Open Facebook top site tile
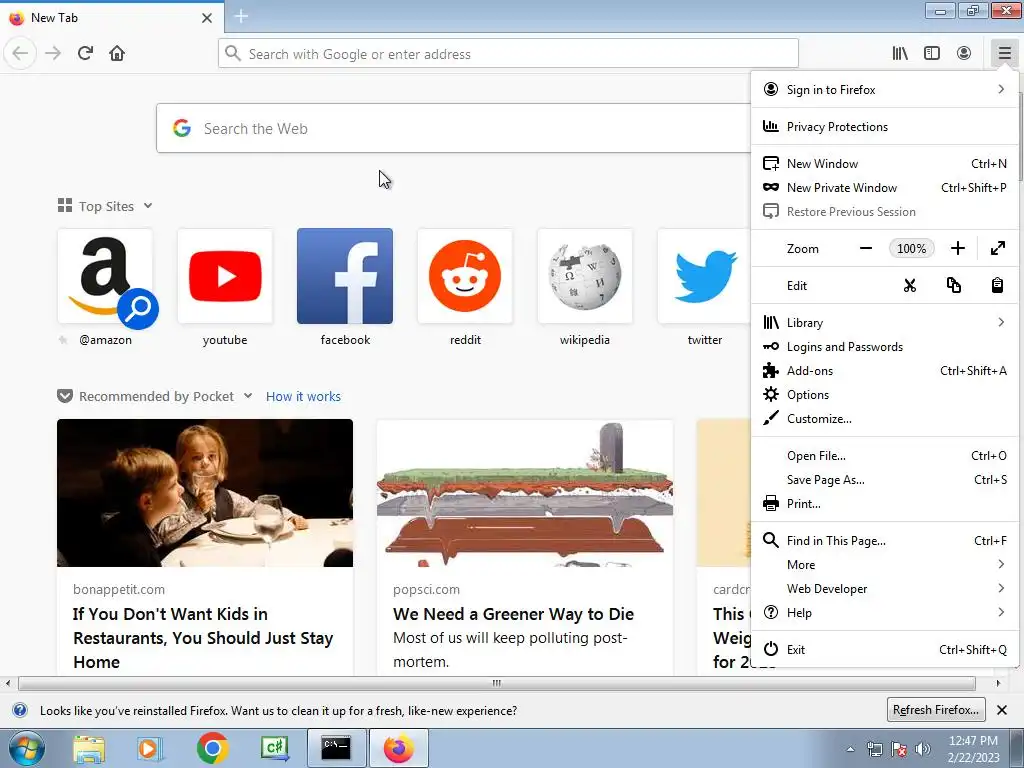The height and width of the screenshot is (768, 1024). tap(345, 276)
